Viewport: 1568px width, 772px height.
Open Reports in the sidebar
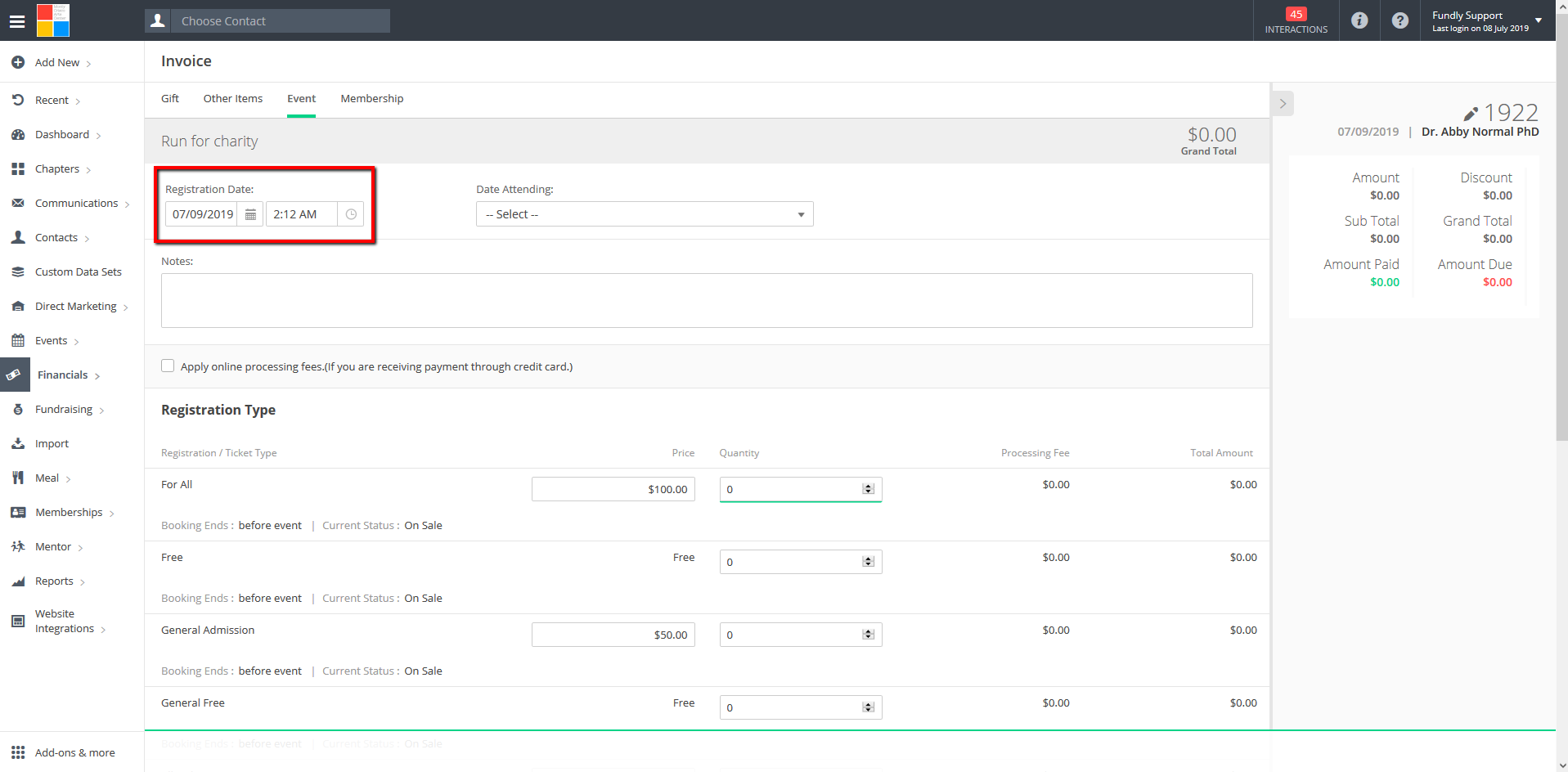click(54, 581)
